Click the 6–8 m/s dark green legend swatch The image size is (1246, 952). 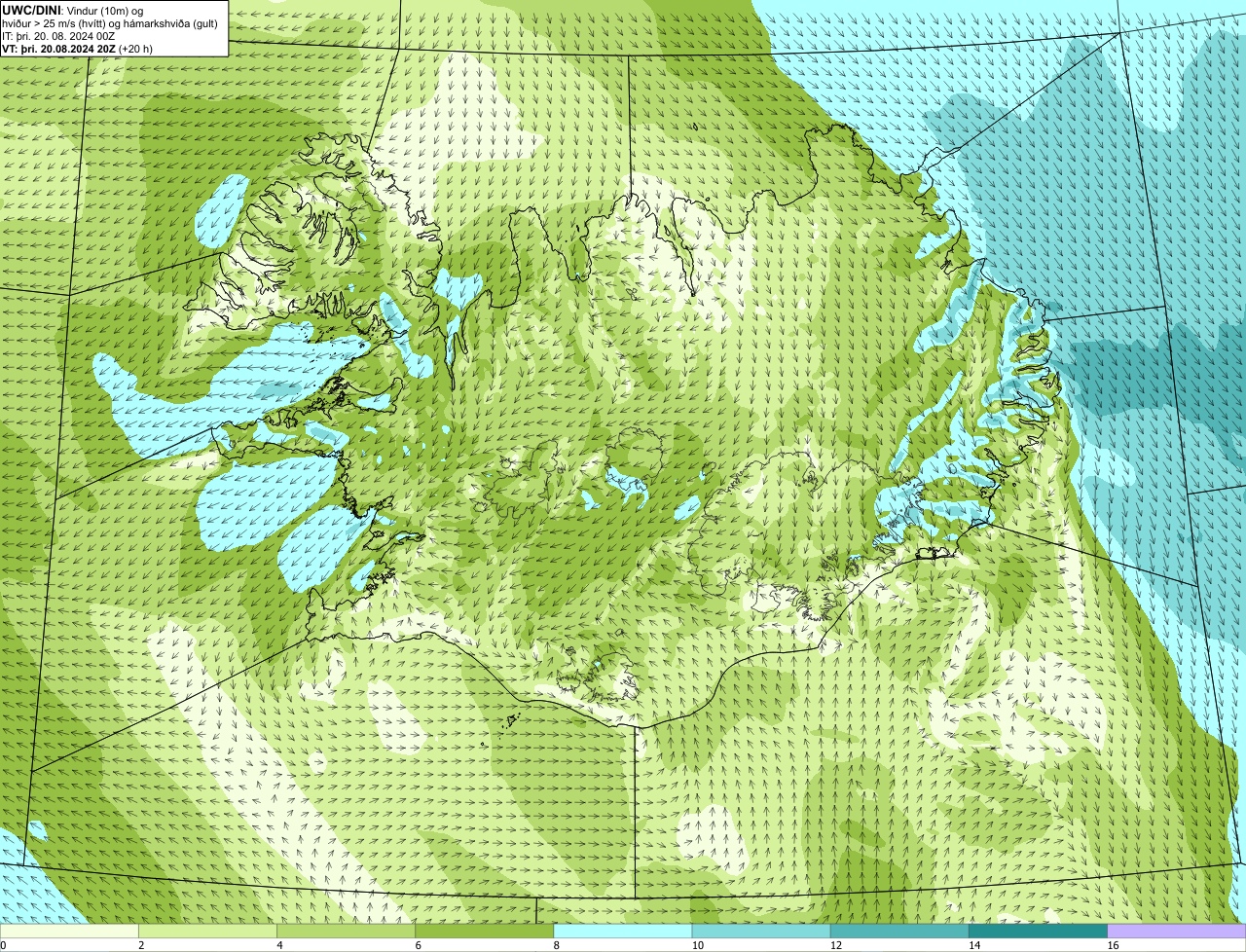[x=484, y=931]
